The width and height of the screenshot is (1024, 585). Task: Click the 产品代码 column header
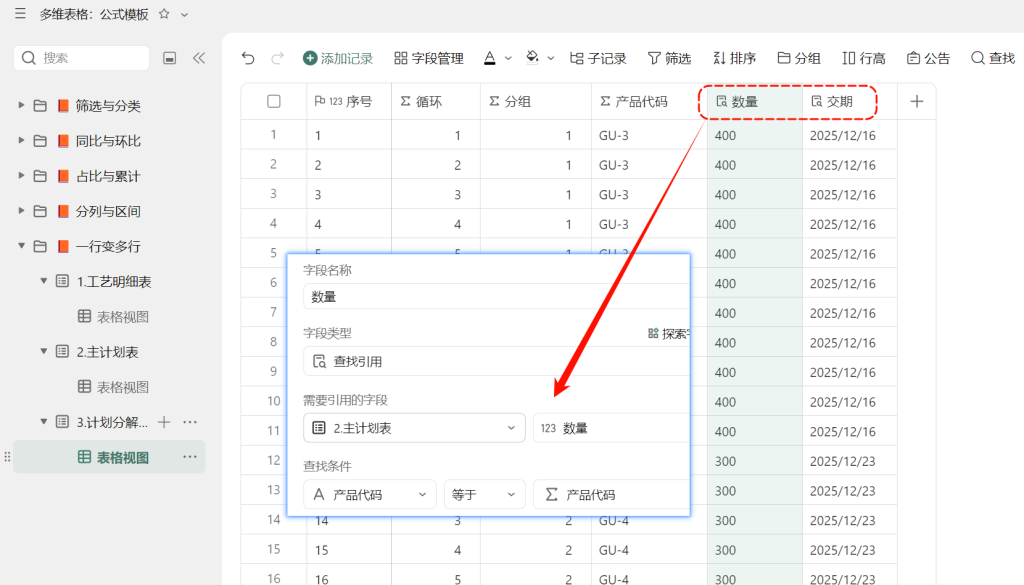tap(647, 101)
